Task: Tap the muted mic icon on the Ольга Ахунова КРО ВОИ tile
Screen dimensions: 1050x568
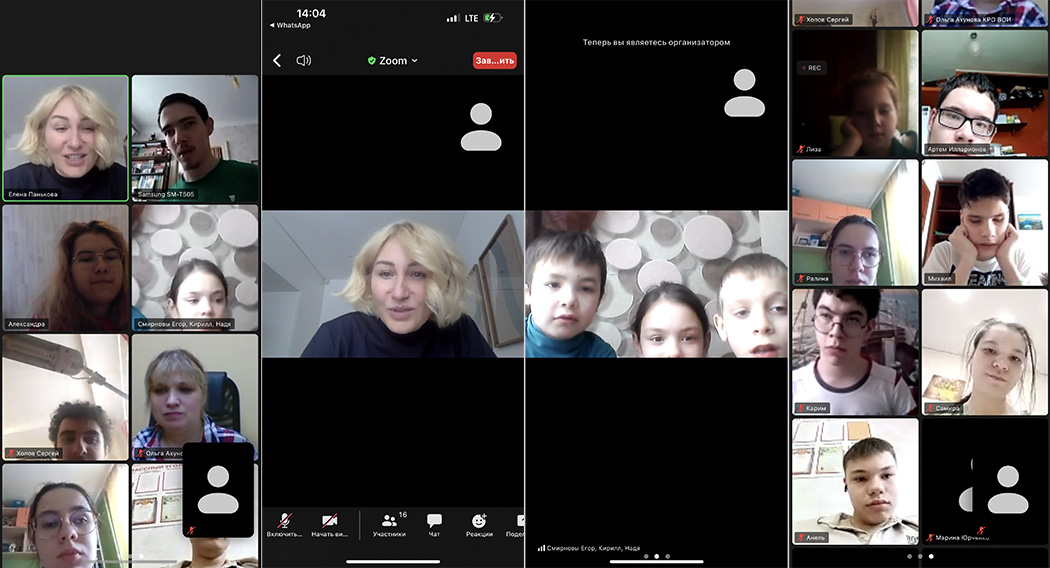Action: (930, 19)
